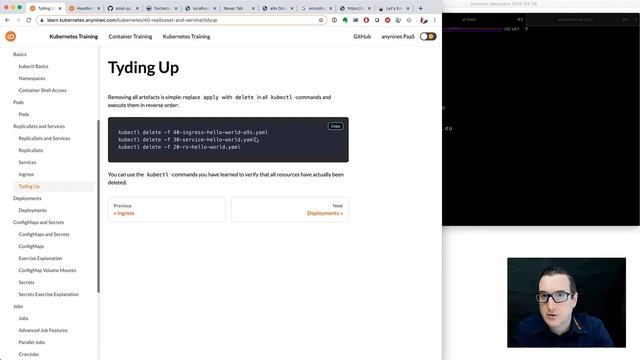Open Ingress in the sidebar

pos(26,174)
